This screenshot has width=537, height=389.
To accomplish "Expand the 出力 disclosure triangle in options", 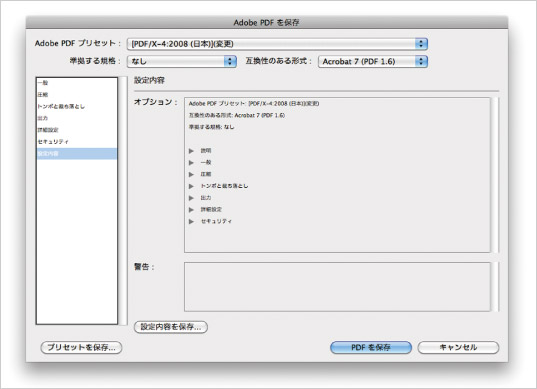I will 191,198.
